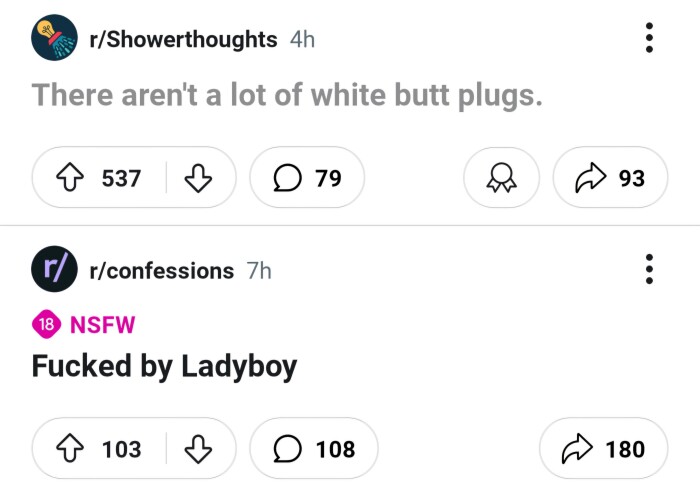Click the NSFW tag label
This screenshot has width=700, height=489.
click(102, 325)
